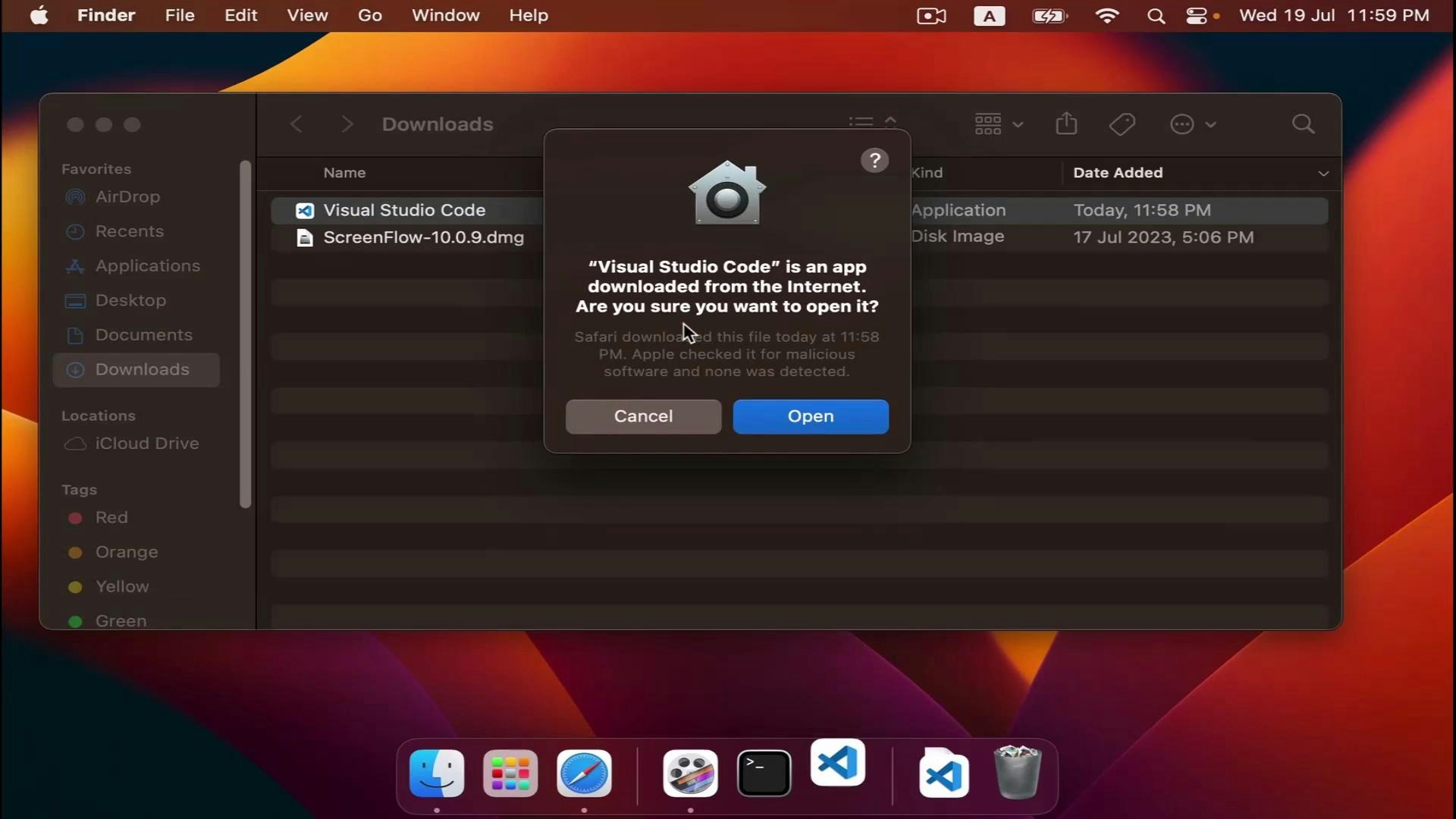Screen dimensions: 1456x819
Task: Click the Share toolbar icon
Action: [1066, 124]
